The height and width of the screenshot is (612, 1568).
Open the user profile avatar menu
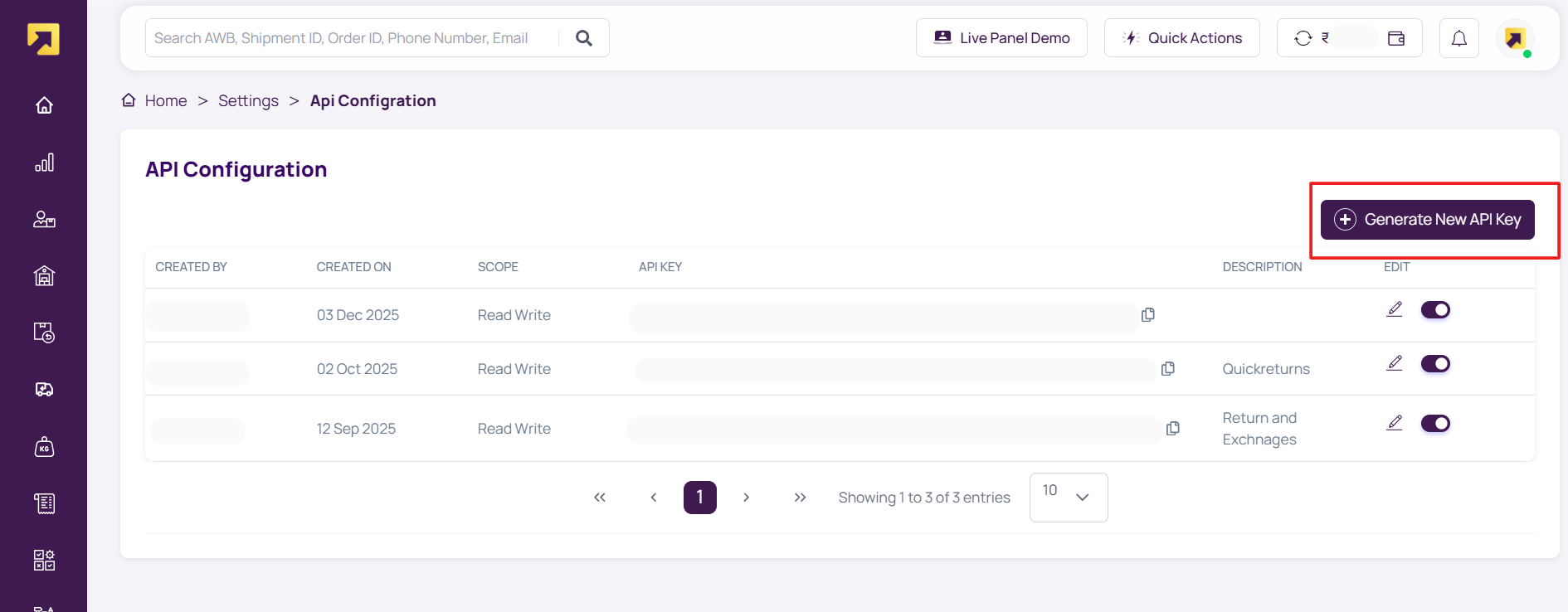(x=1515, y=38)
